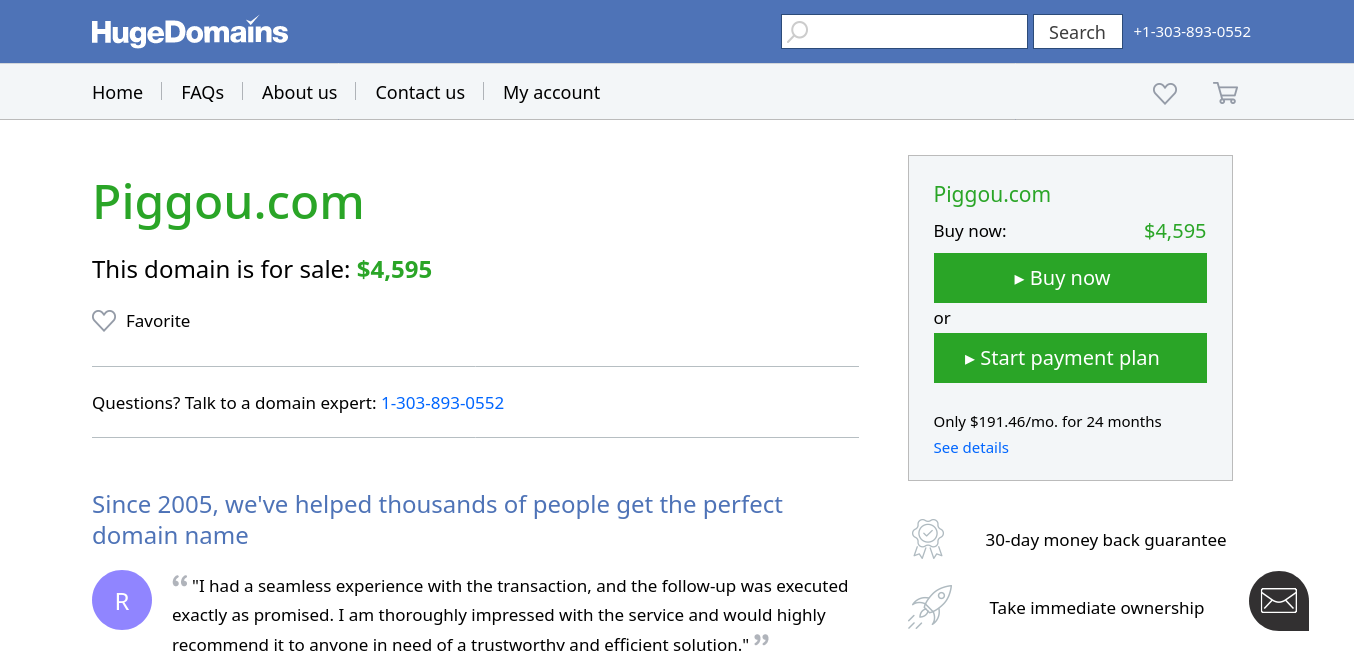Open the shopping cart icon
The width and height of the screenshot is (1366, 651).
(1225, 93)
